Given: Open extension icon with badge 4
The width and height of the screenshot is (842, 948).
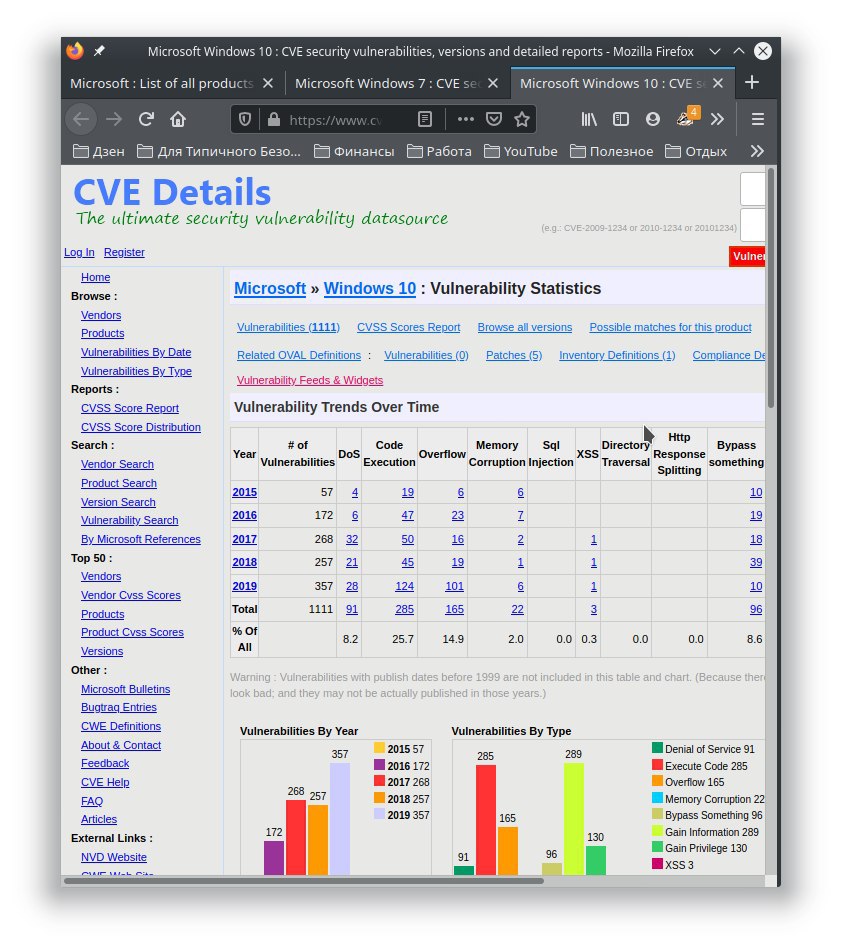Looking at the screenshot, I should (x=687, y=117).
